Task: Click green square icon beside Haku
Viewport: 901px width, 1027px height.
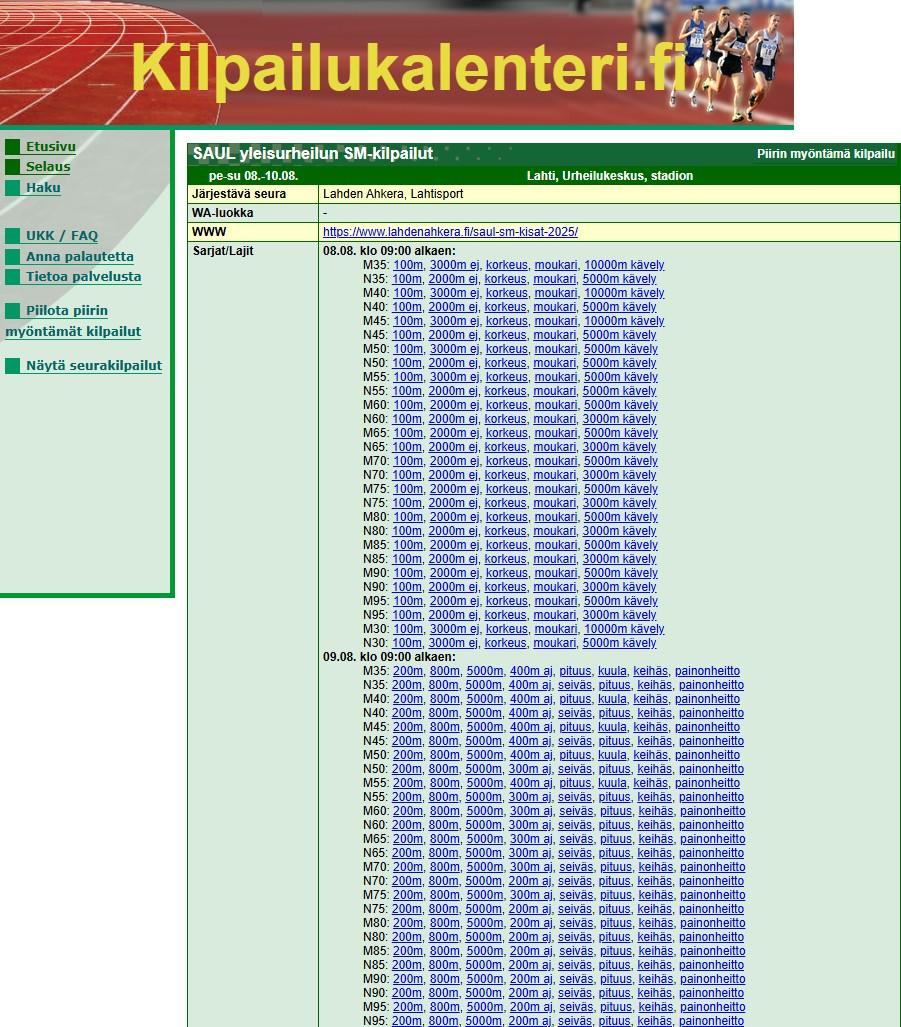Action: click(x=12, y=188)
